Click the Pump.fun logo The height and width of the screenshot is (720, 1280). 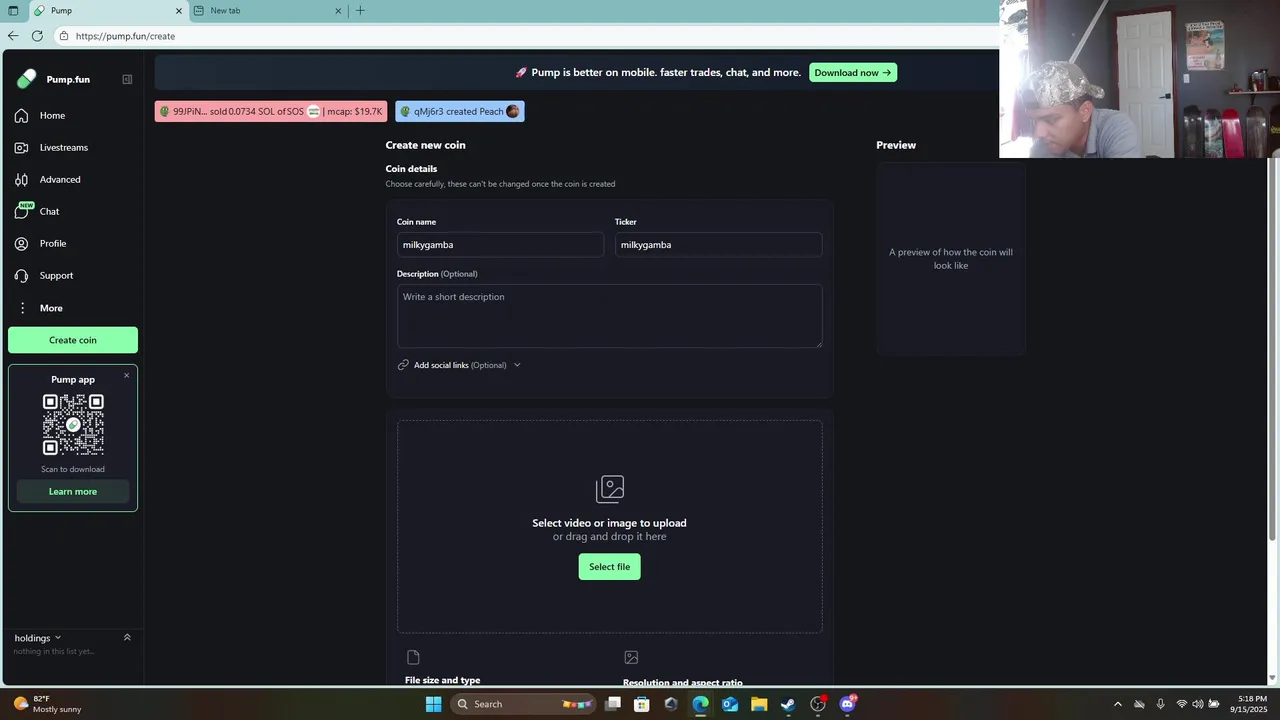(x=54, y=79)
